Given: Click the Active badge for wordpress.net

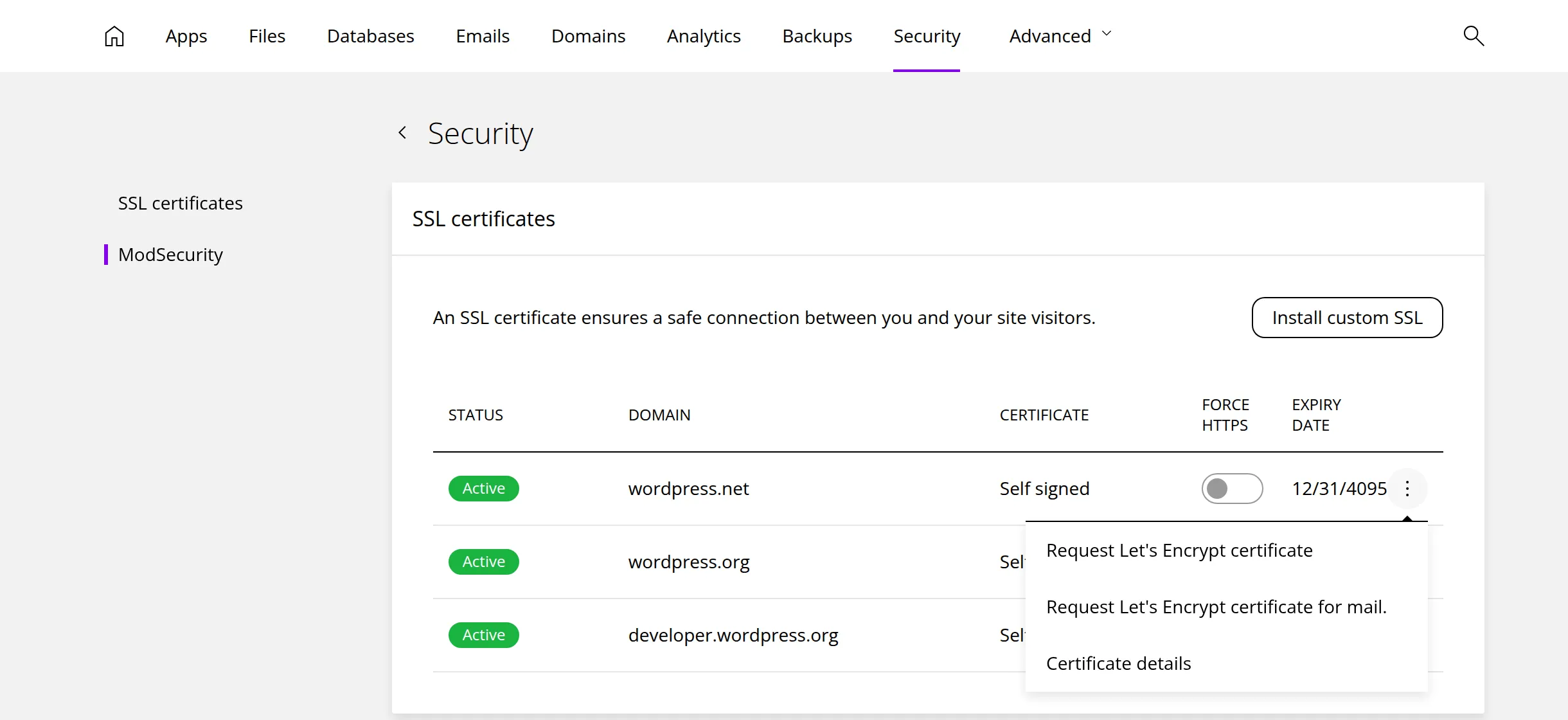Looking at the screenshot, I should click(x=484, y=489).
